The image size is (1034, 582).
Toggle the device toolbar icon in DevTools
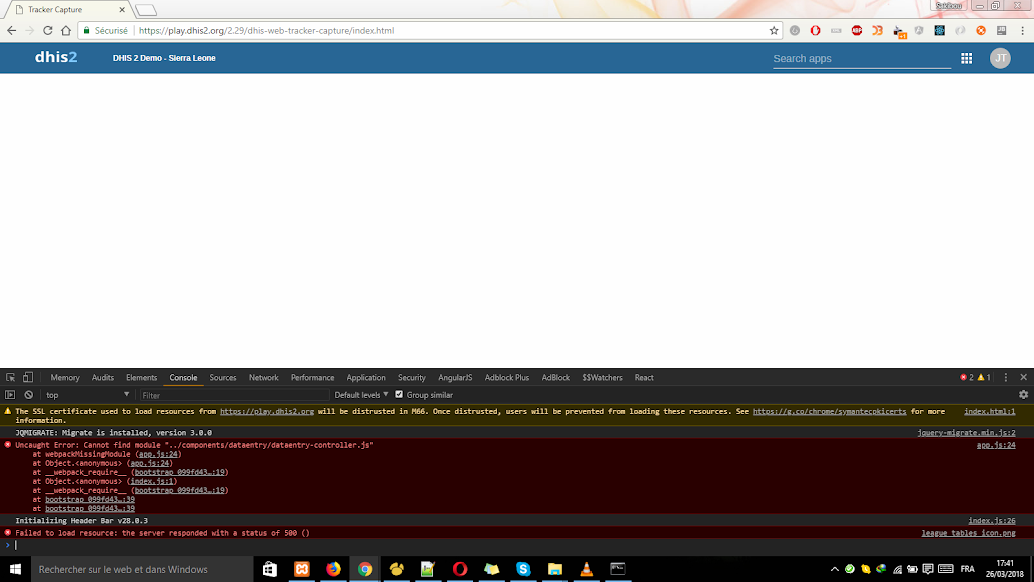tap(28, 378)
